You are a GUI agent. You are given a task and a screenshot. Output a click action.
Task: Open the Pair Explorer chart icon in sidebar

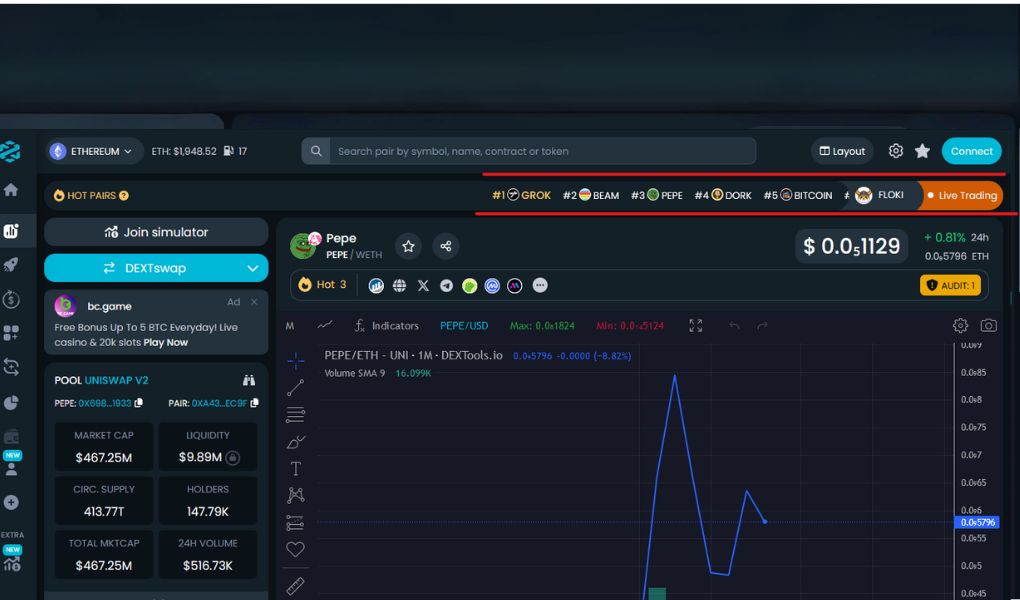(11, 231)
